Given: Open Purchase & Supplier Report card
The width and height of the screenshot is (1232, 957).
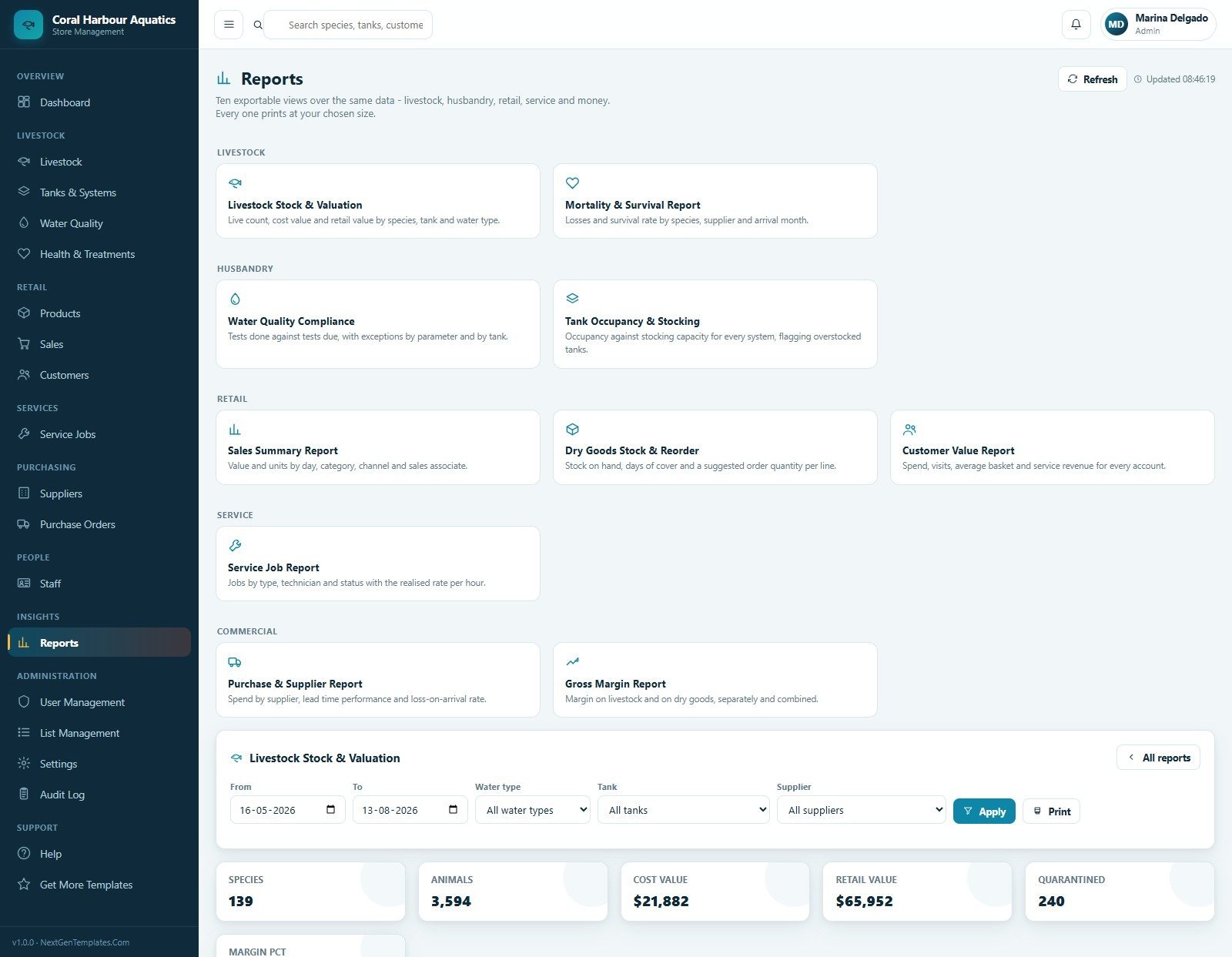Looking at the screenshot, I should [x=377, y=680].
